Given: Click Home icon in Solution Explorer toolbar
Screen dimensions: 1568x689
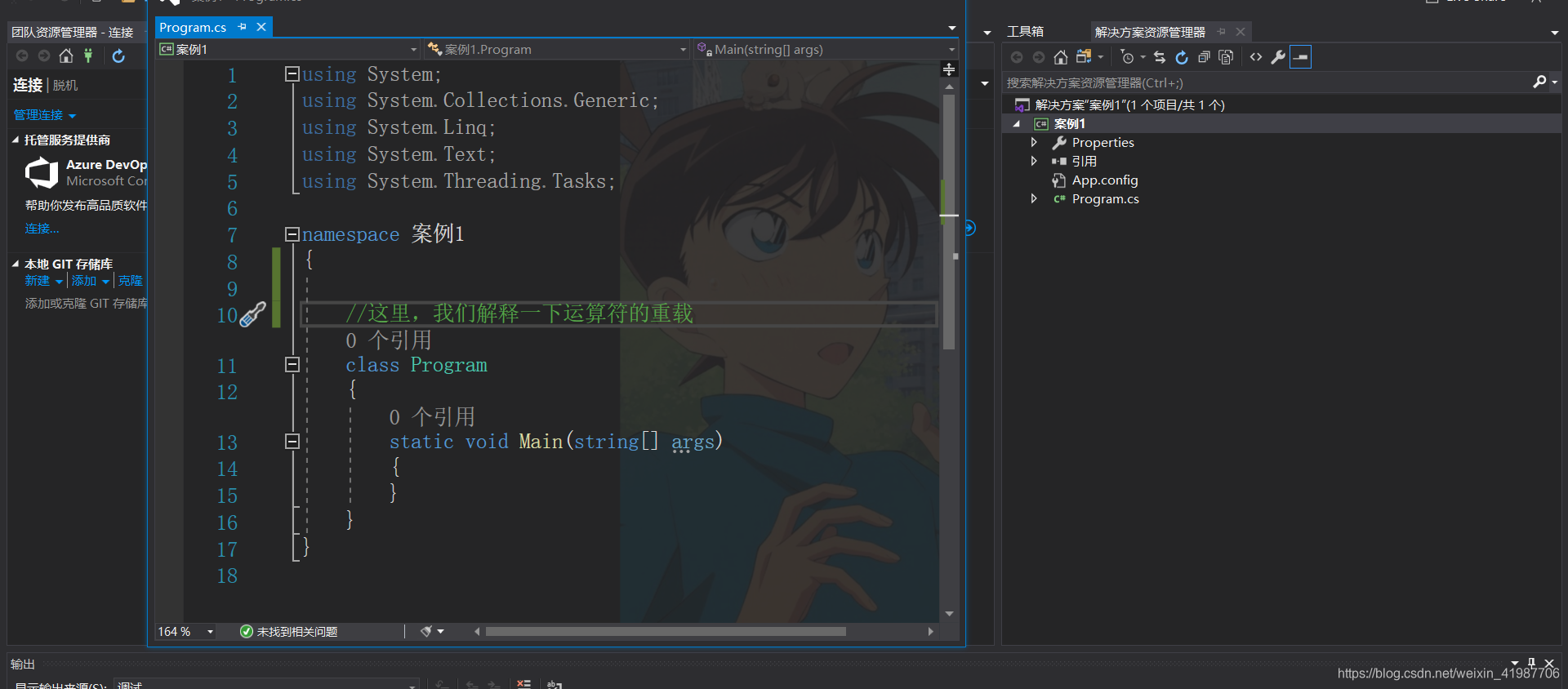Looking at the screenshot, I should pos(1061,57).
